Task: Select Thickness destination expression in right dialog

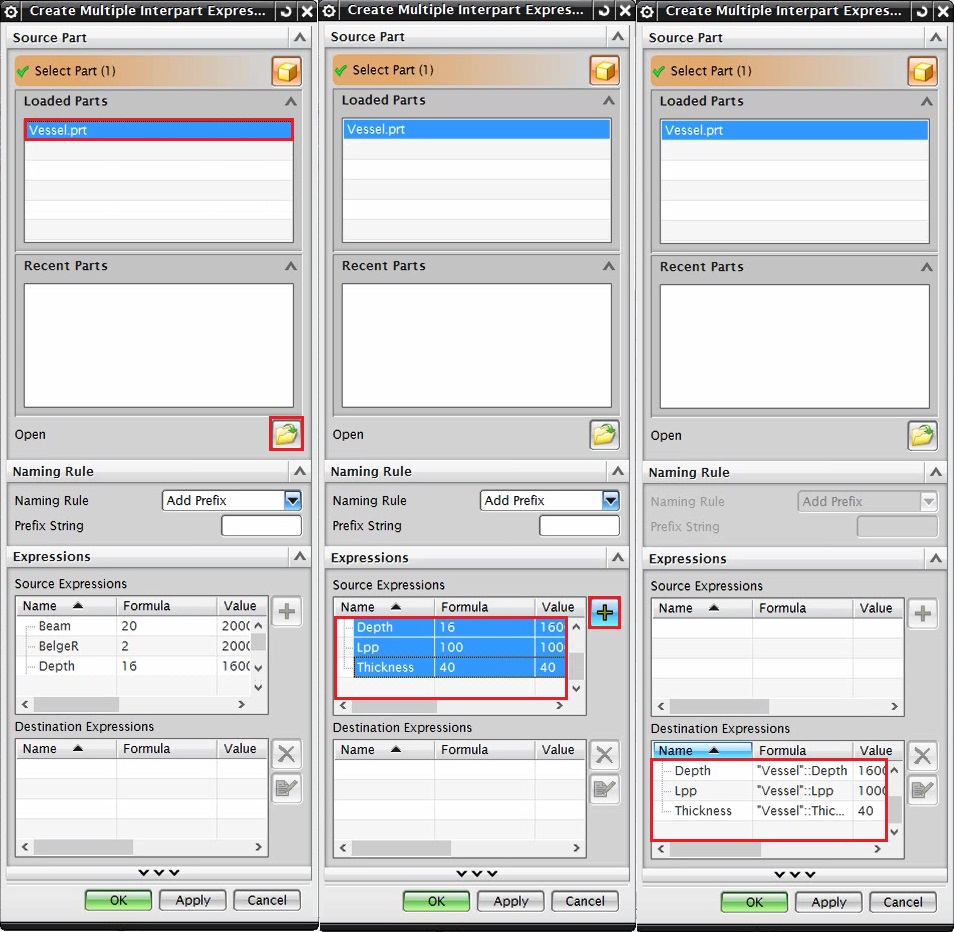Action: pyautogui.click(x=769, y=811)
